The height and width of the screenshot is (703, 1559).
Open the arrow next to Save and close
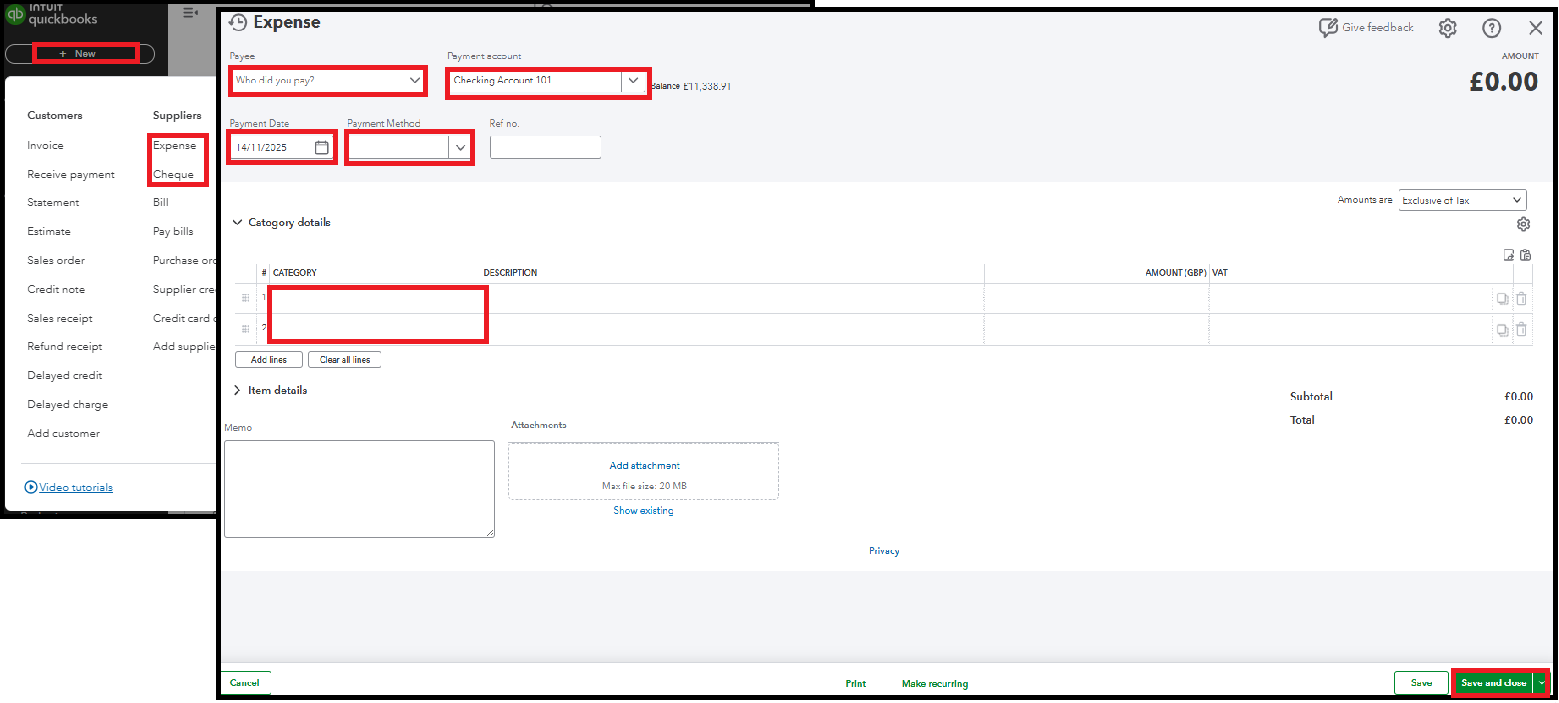[1541, 683]
